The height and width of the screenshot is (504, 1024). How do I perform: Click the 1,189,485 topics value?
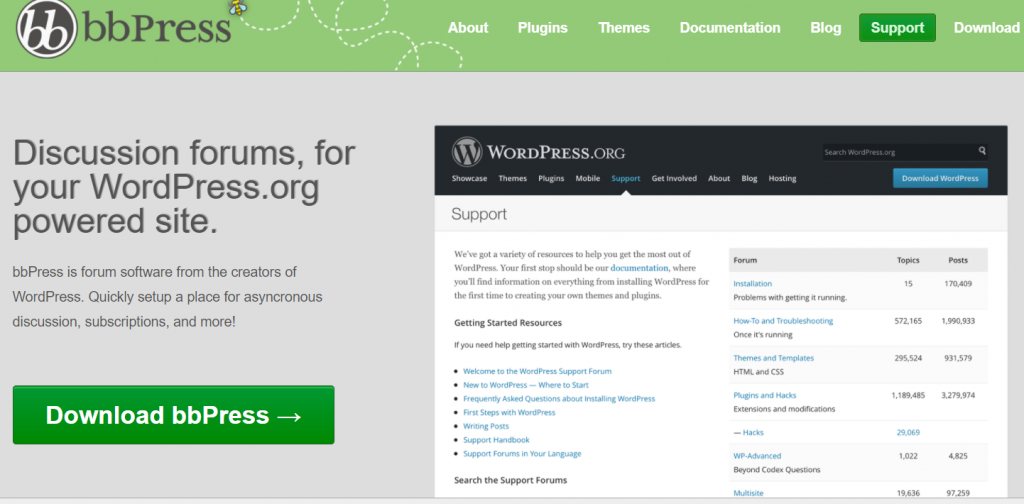tap(908, 395)
